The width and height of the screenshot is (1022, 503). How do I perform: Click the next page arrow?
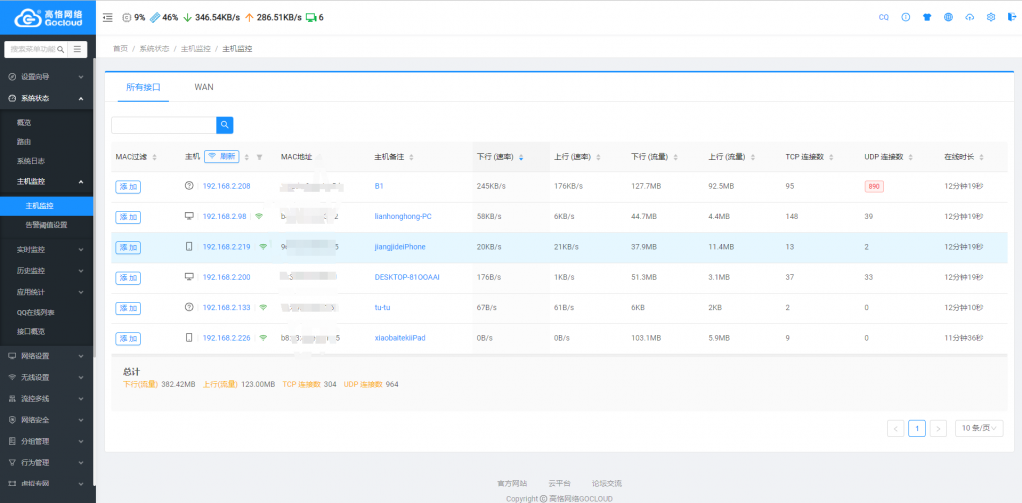coord(938,428)
